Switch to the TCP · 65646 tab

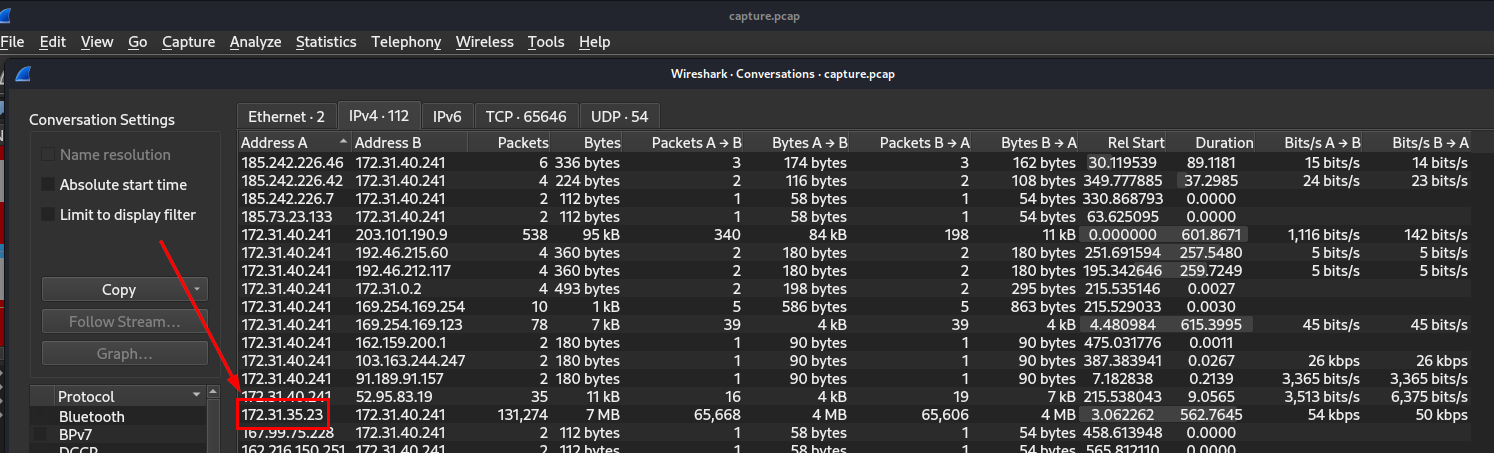click(x=525, y=116)
